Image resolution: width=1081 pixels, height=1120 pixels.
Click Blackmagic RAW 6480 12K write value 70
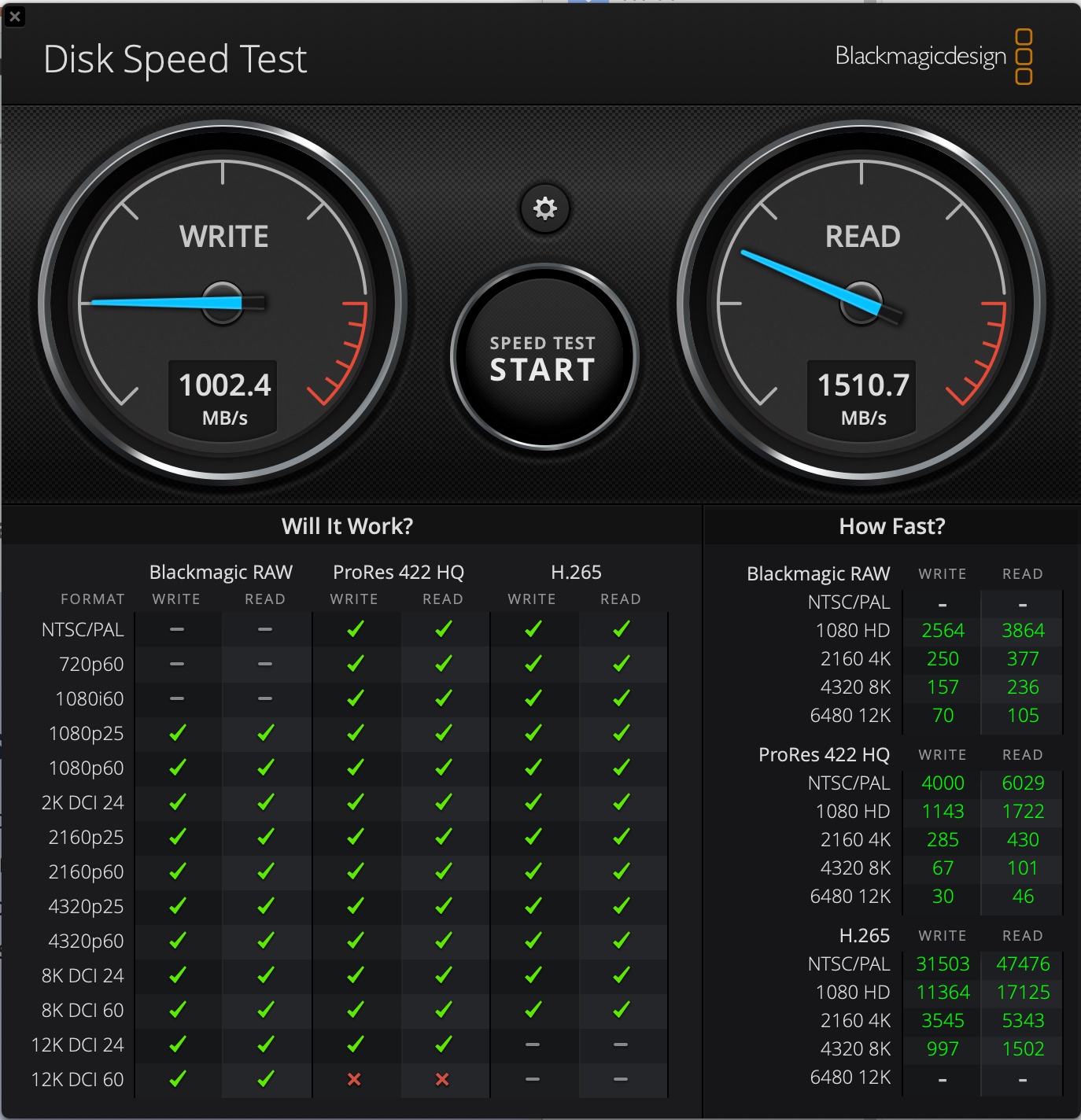(943, 716)
